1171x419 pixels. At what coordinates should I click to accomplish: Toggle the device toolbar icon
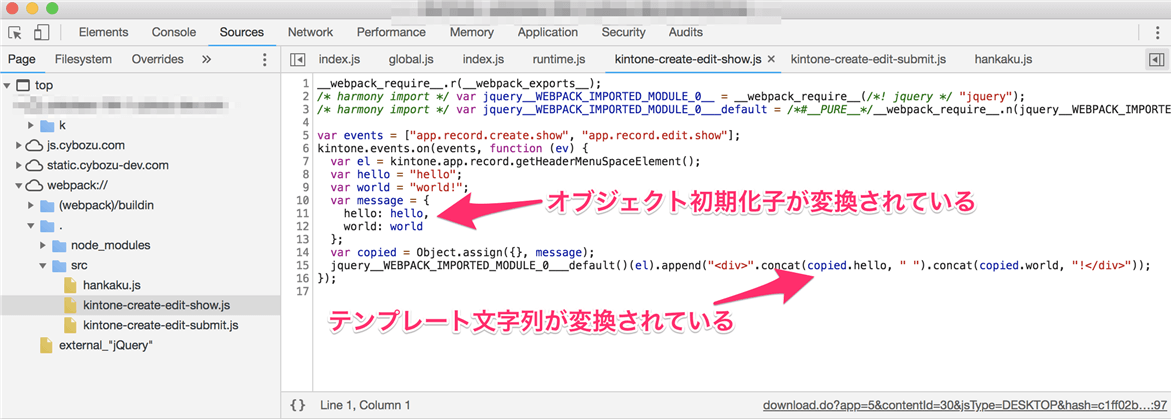tap(42, 32)
